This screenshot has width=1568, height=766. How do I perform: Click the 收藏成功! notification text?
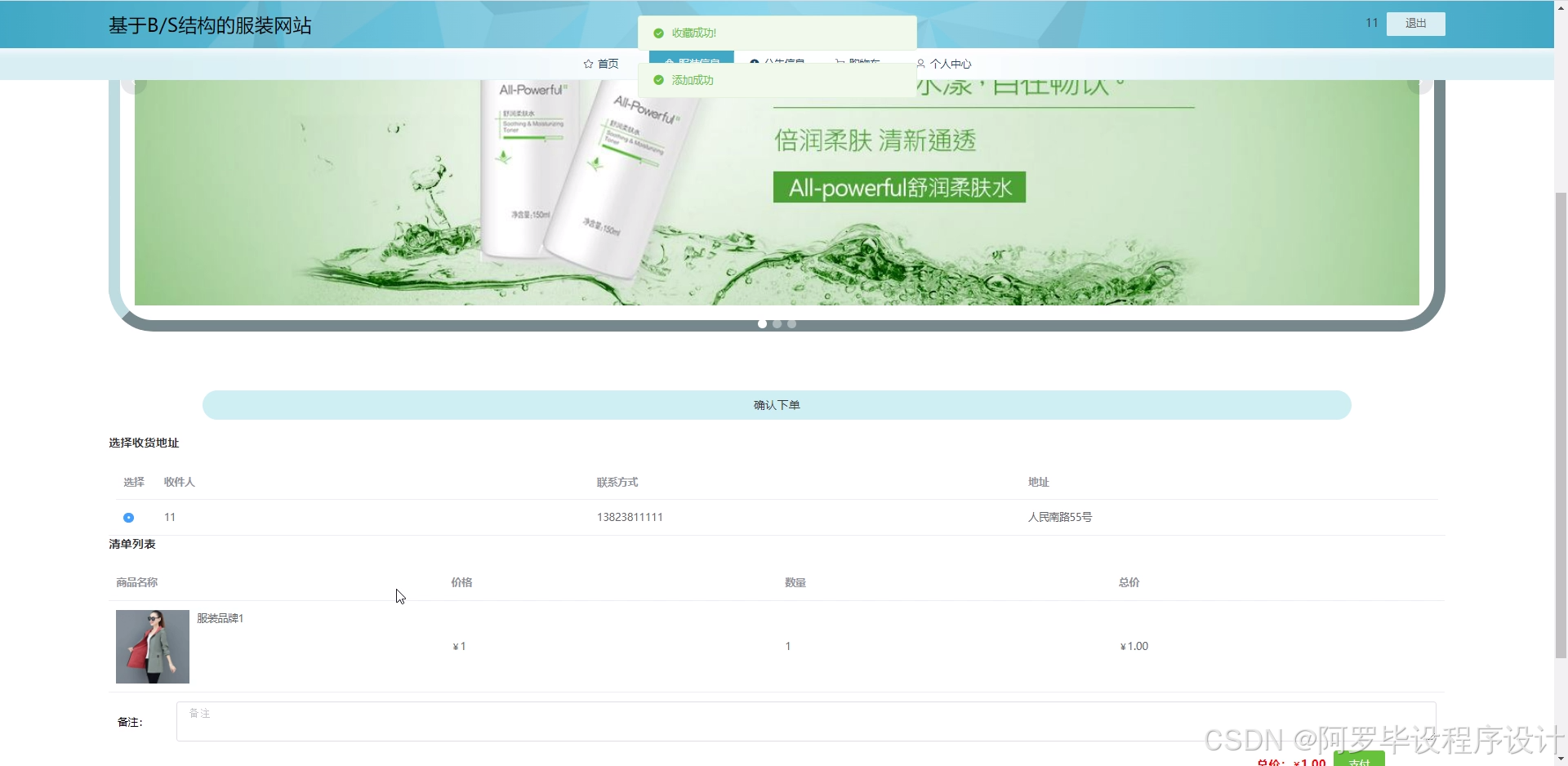694,33
